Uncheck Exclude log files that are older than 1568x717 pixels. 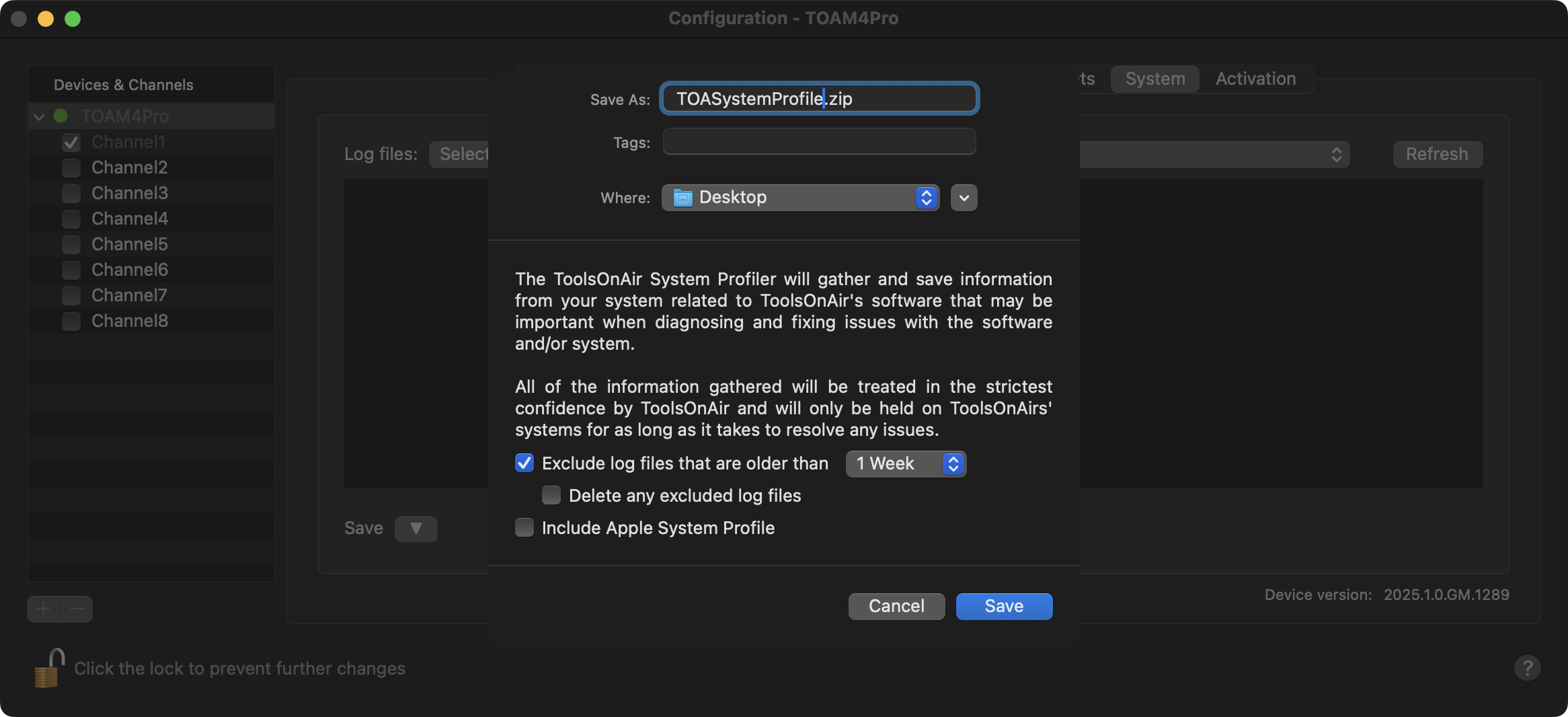pos(524,463)
